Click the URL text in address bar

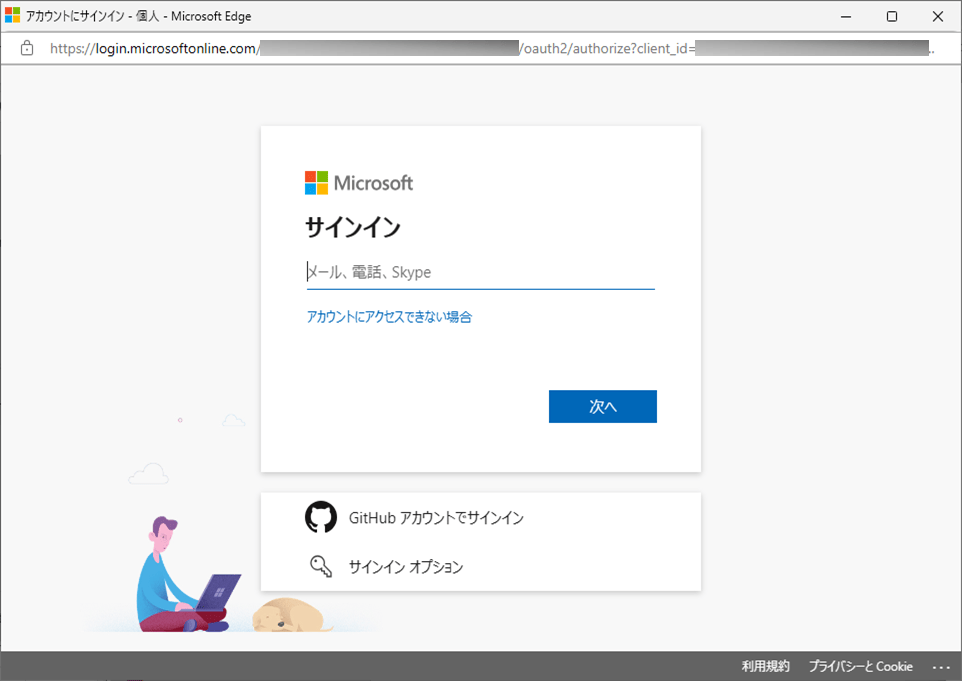click(x=492, y=48)
